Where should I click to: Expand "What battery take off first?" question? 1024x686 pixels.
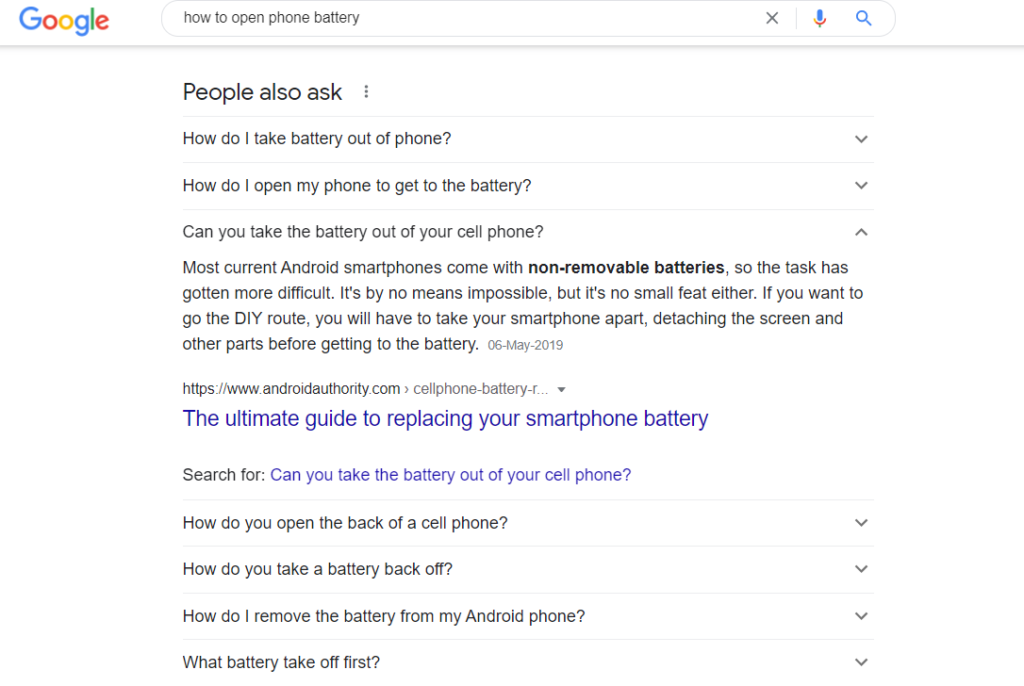(528, 662)
